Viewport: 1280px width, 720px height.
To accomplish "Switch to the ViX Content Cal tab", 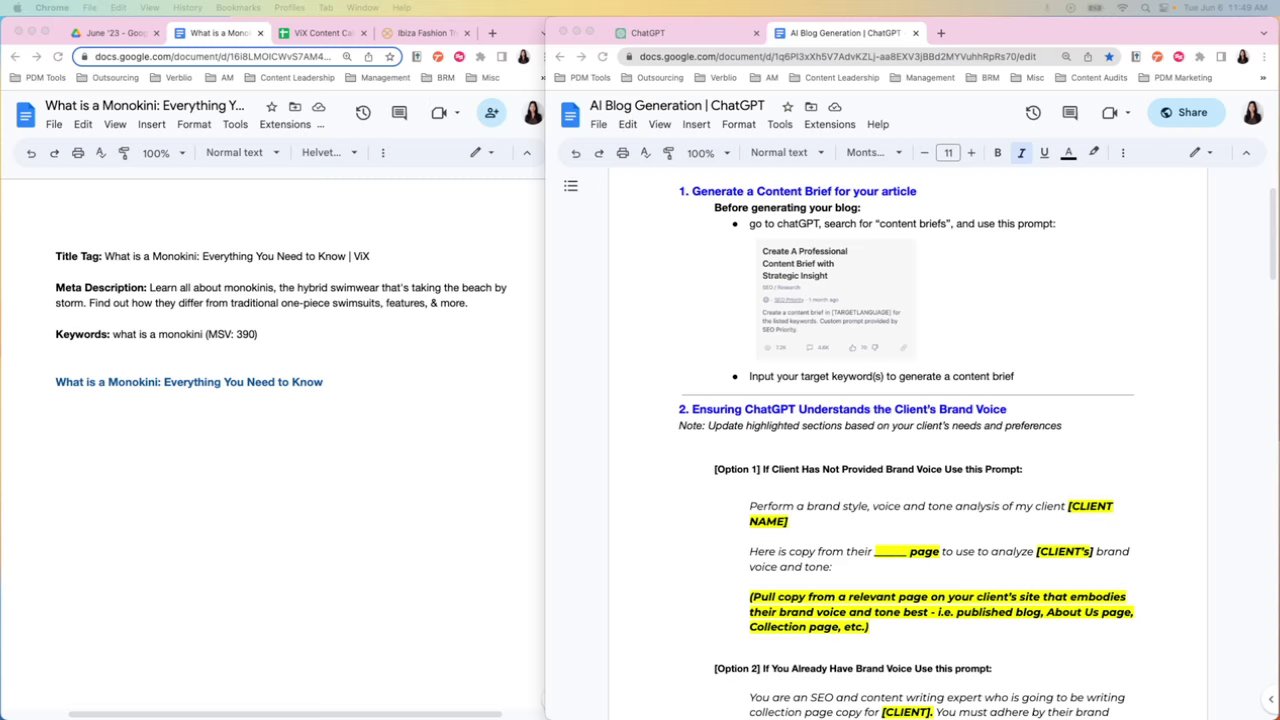I will pyautogui.click(x=322, y=33).
